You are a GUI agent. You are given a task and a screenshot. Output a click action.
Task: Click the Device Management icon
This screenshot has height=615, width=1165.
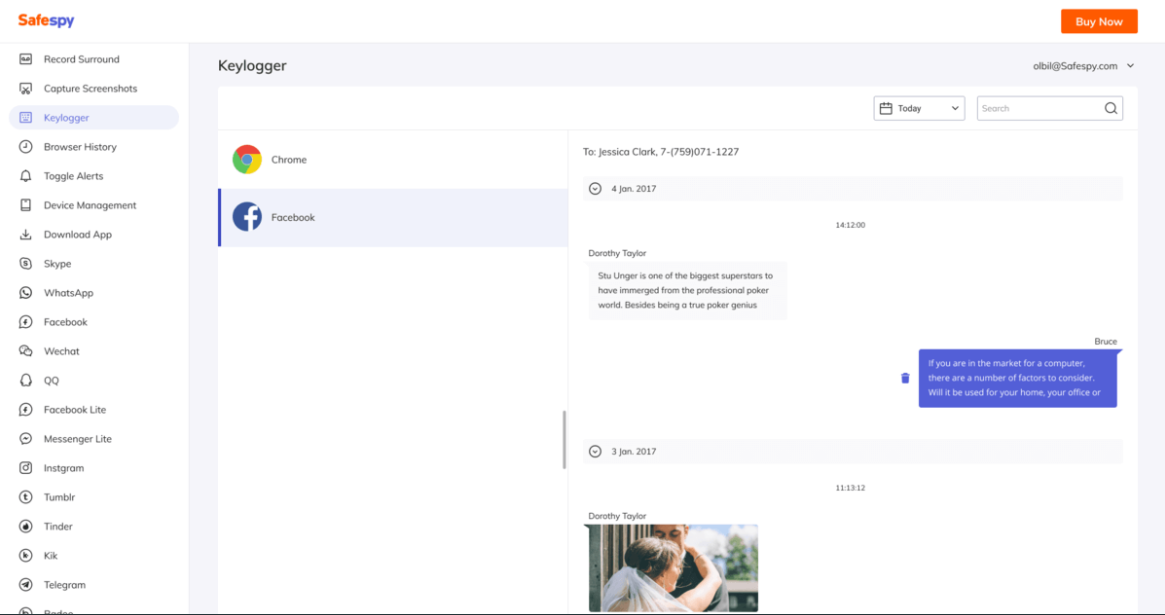point(25,205)
